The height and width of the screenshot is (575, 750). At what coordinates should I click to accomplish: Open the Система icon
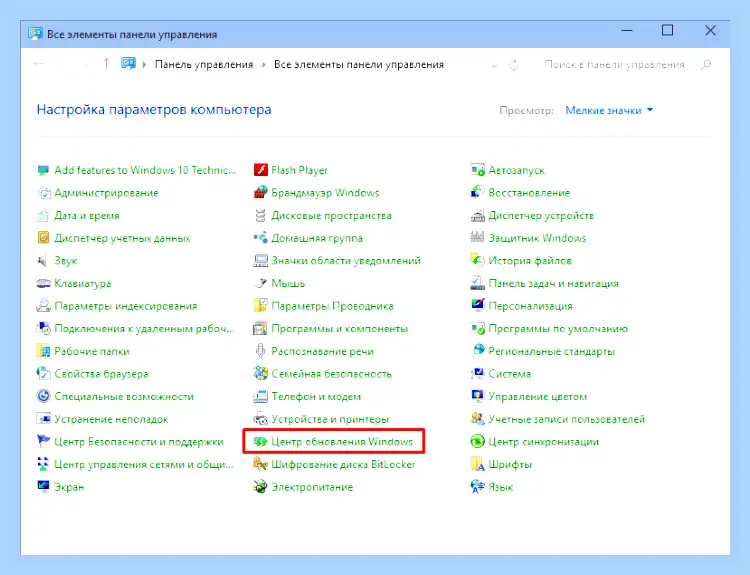point(477,374)
